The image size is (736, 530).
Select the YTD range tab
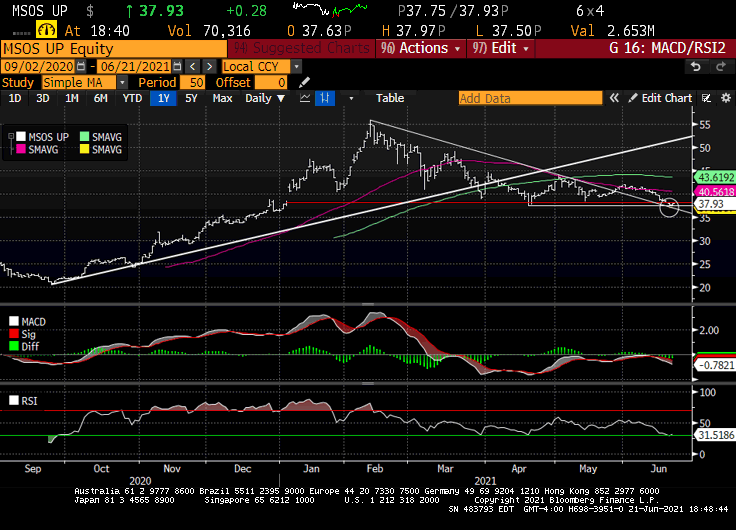click(132, 98)
